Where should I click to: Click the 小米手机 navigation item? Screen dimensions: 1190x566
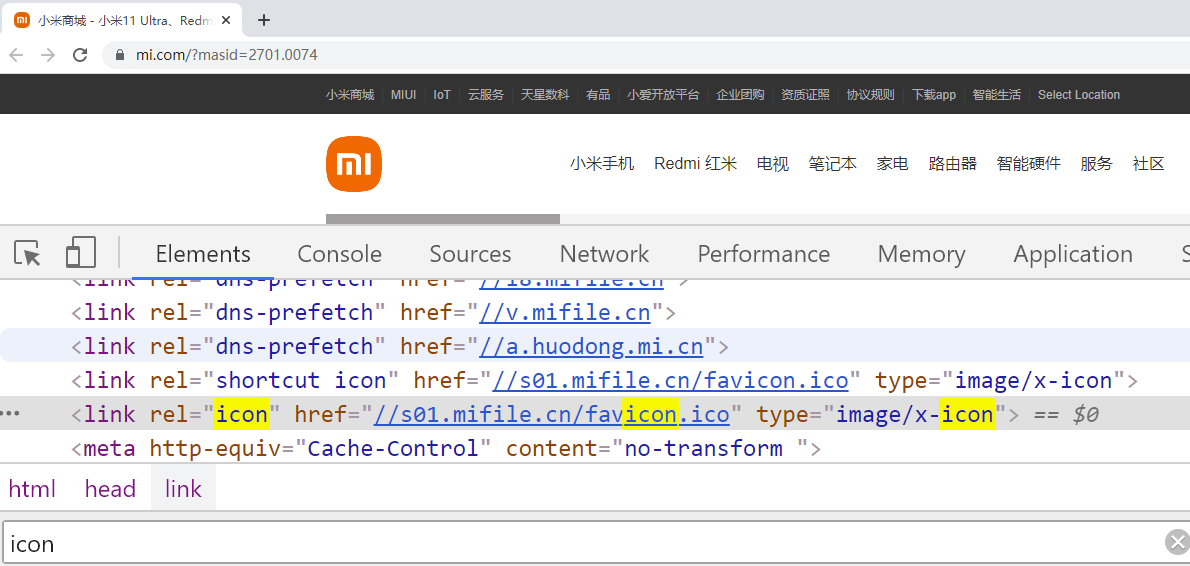pos(602,164)
